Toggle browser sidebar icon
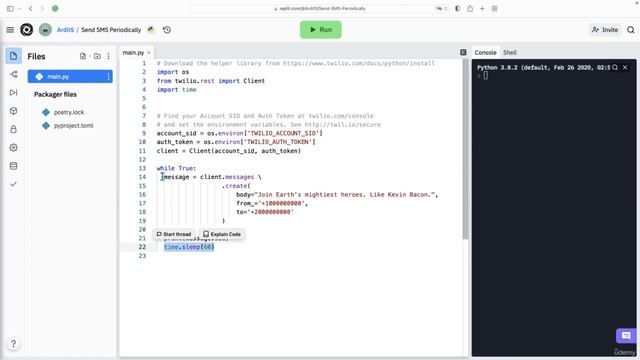 point(10,8)
